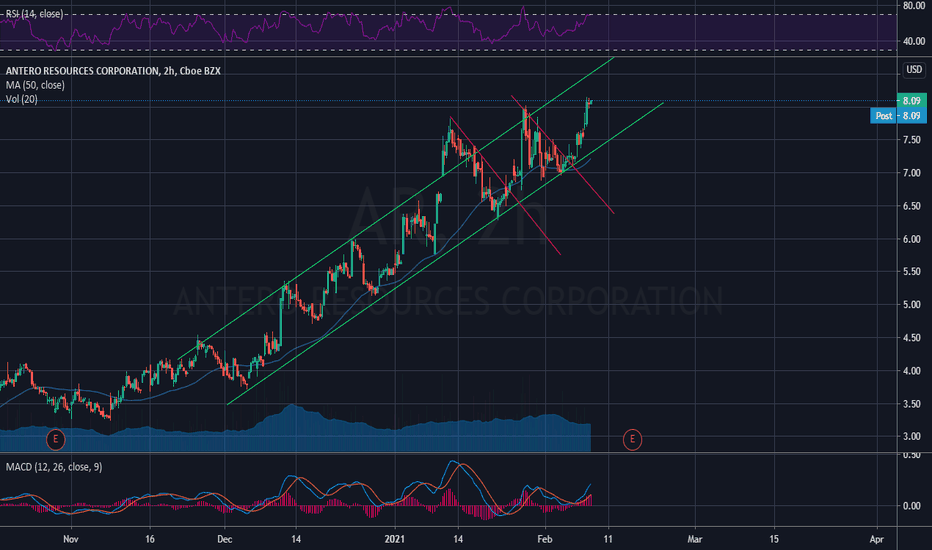This screenshot has width=932, height=550.
Task: Click the upcoming earnings E marker after Feb 11
Action: click(x=632, y=439)
